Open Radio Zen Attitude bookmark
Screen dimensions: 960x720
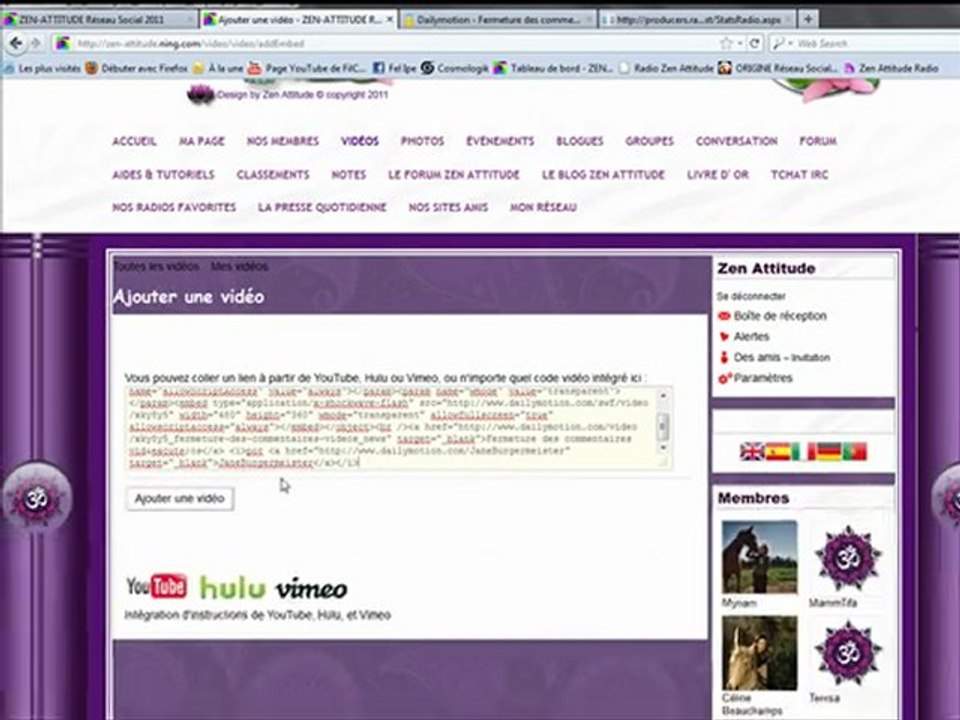click(x=666, y=69)
